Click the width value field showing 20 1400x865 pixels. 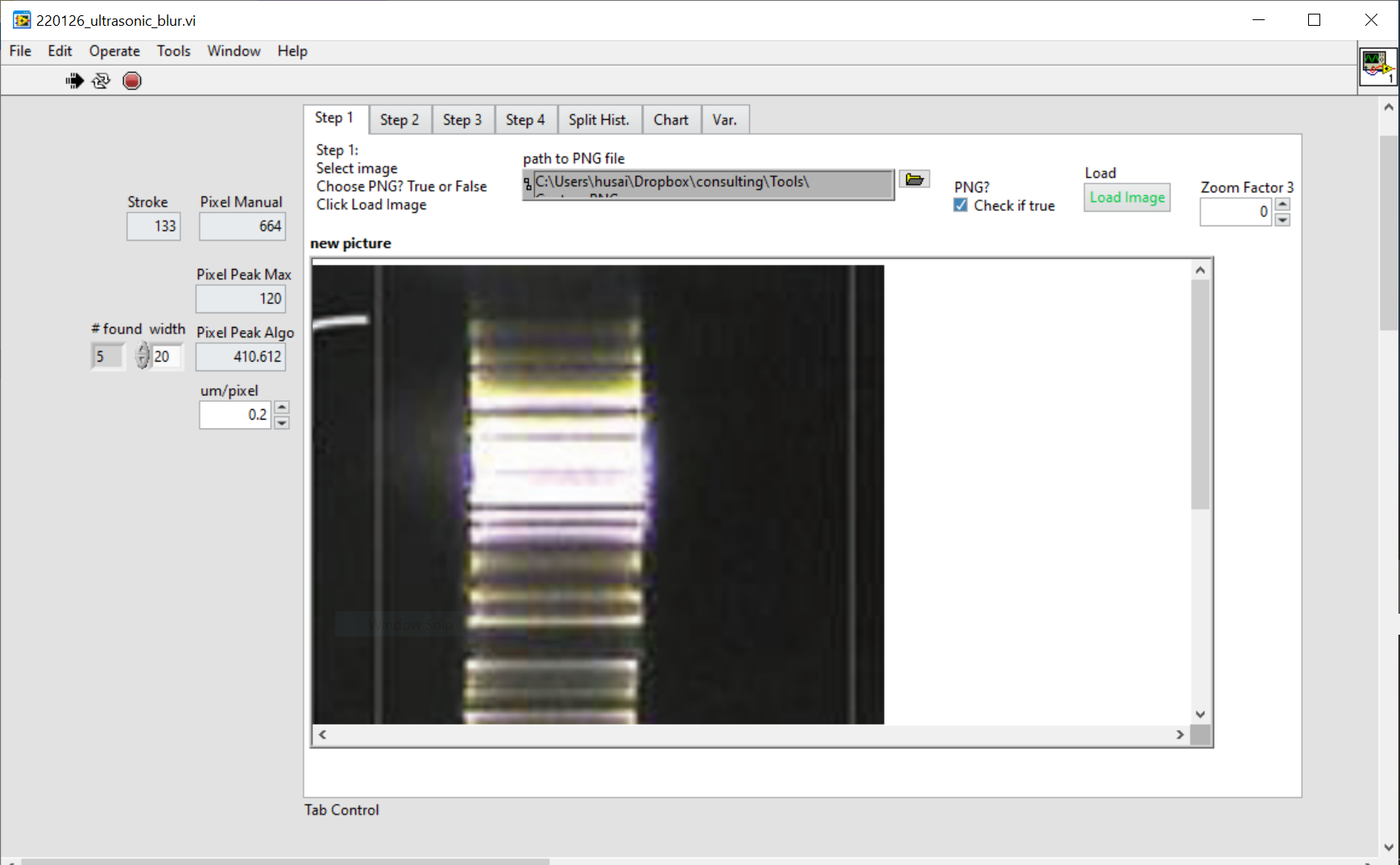tap(168, 356)
